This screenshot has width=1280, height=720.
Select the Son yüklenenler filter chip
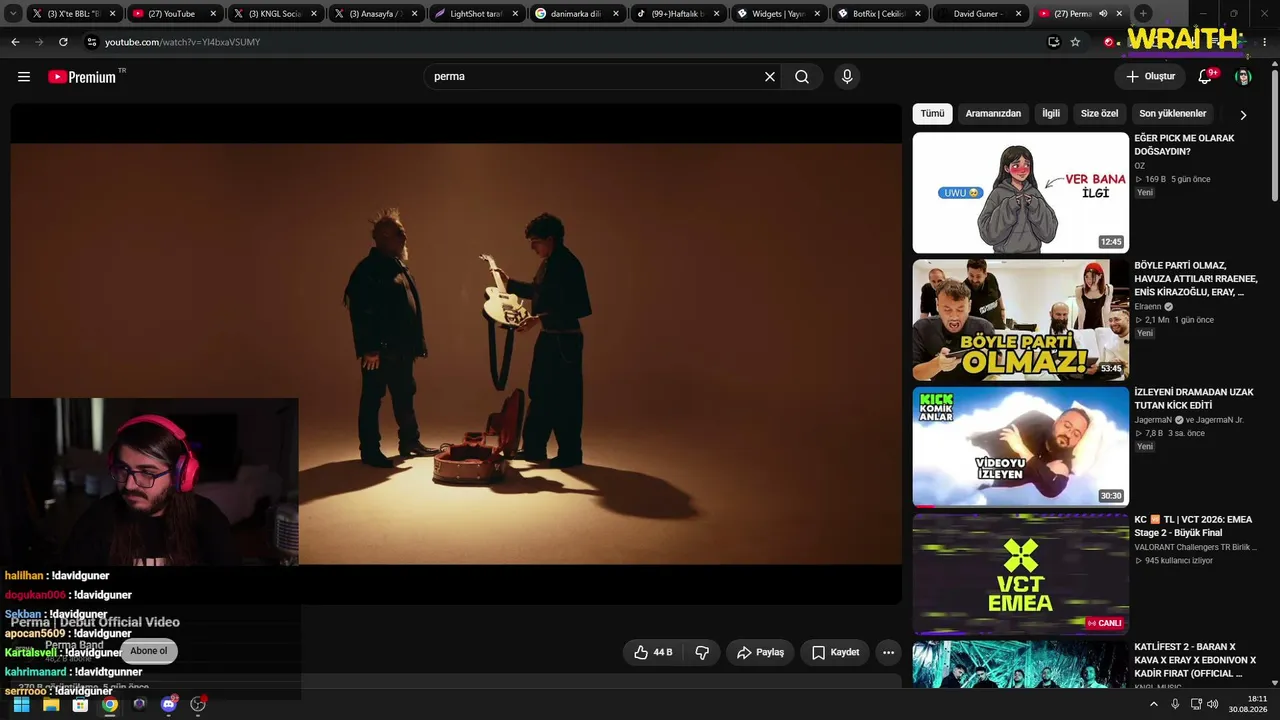[x=1173, y=114]
